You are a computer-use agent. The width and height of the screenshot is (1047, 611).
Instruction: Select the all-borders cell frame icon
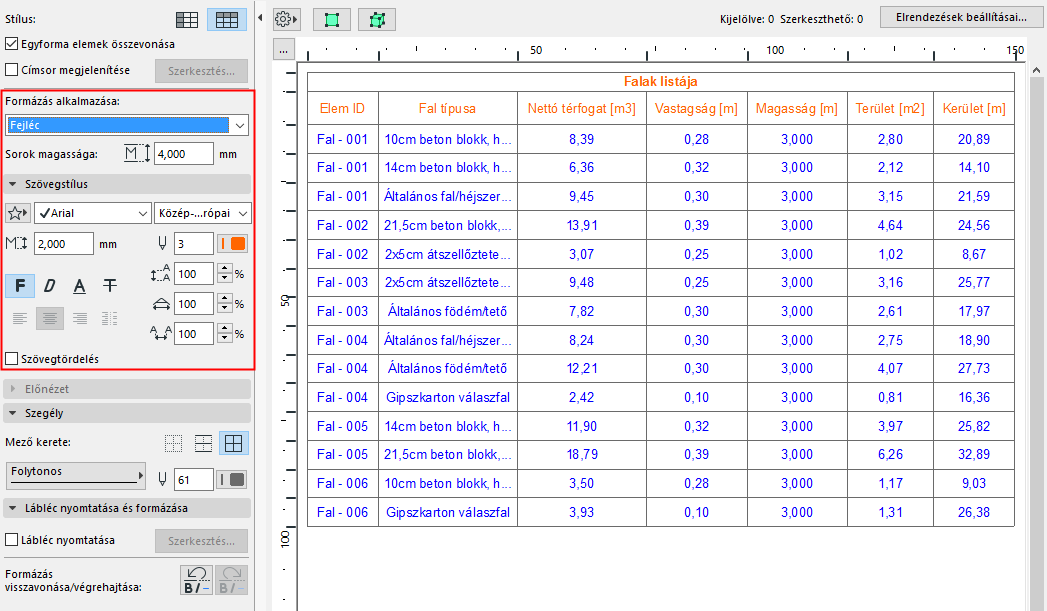[234, 443]
